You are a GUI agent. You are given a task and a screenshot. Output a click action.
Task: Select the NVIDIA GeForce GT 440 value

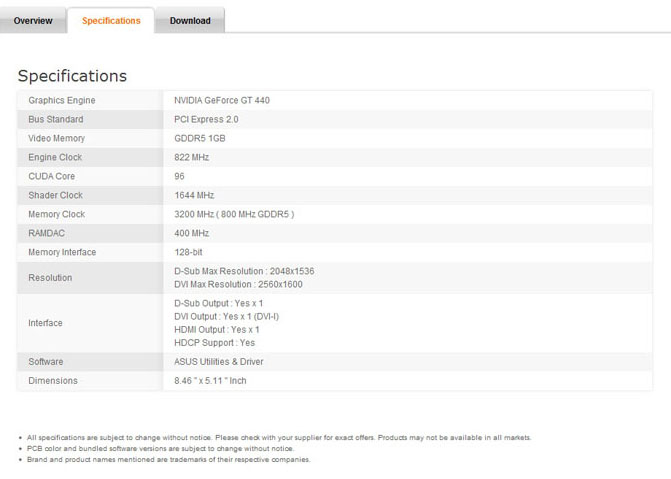coord(222,100)
